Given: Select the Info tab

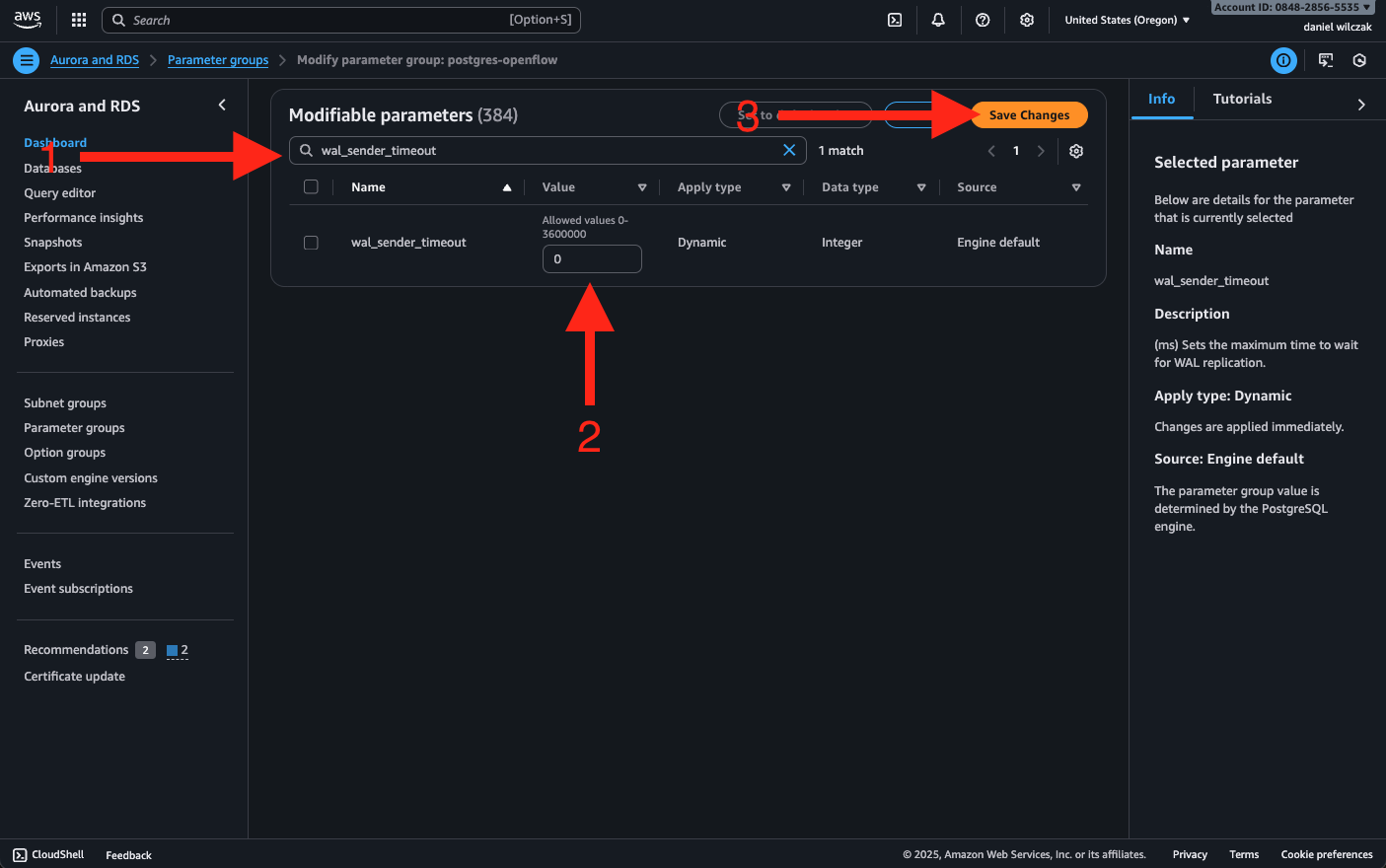Looking at the screenshot, I should click(x=1161, y=99).
